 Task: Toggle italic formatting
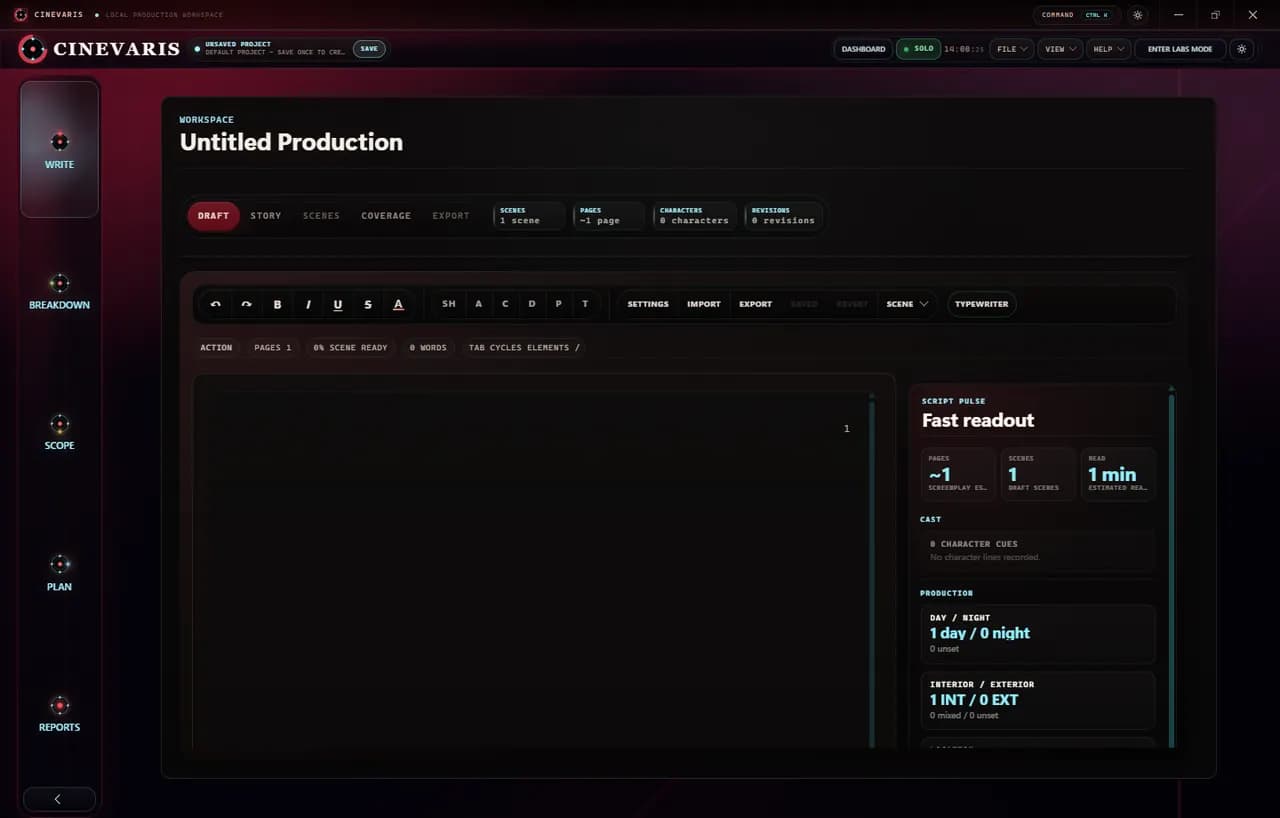(308, 304)
